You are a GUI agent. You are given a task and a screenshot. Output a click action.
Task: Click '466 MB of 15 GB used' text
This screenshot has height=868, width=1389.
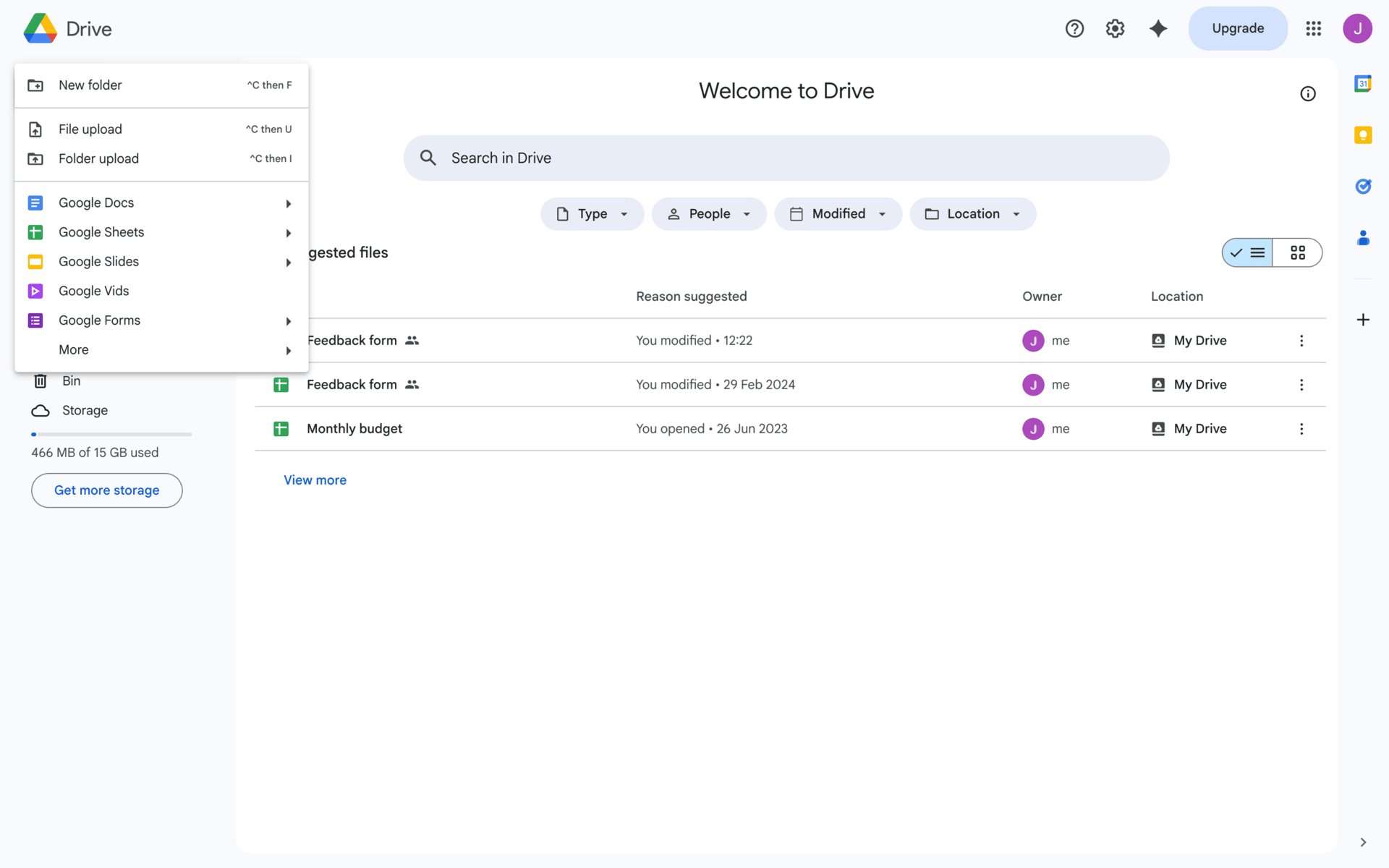tap(95, 453)
